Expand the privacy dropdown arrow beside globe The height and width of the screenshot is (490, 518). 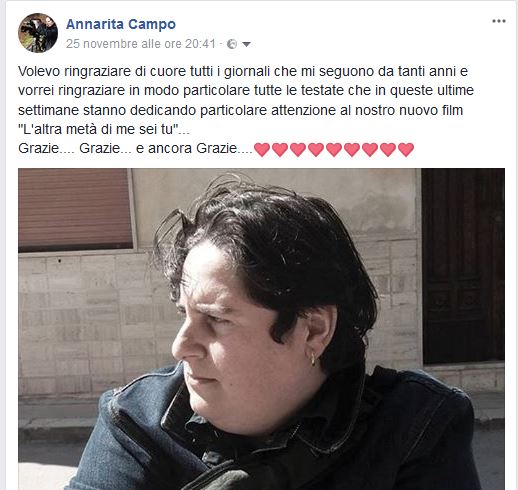click(x=246, y=44)
